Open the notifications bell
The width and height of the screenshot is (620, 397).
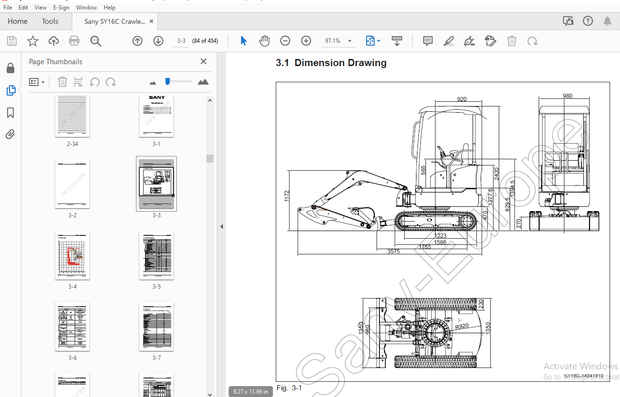point(607,21)
